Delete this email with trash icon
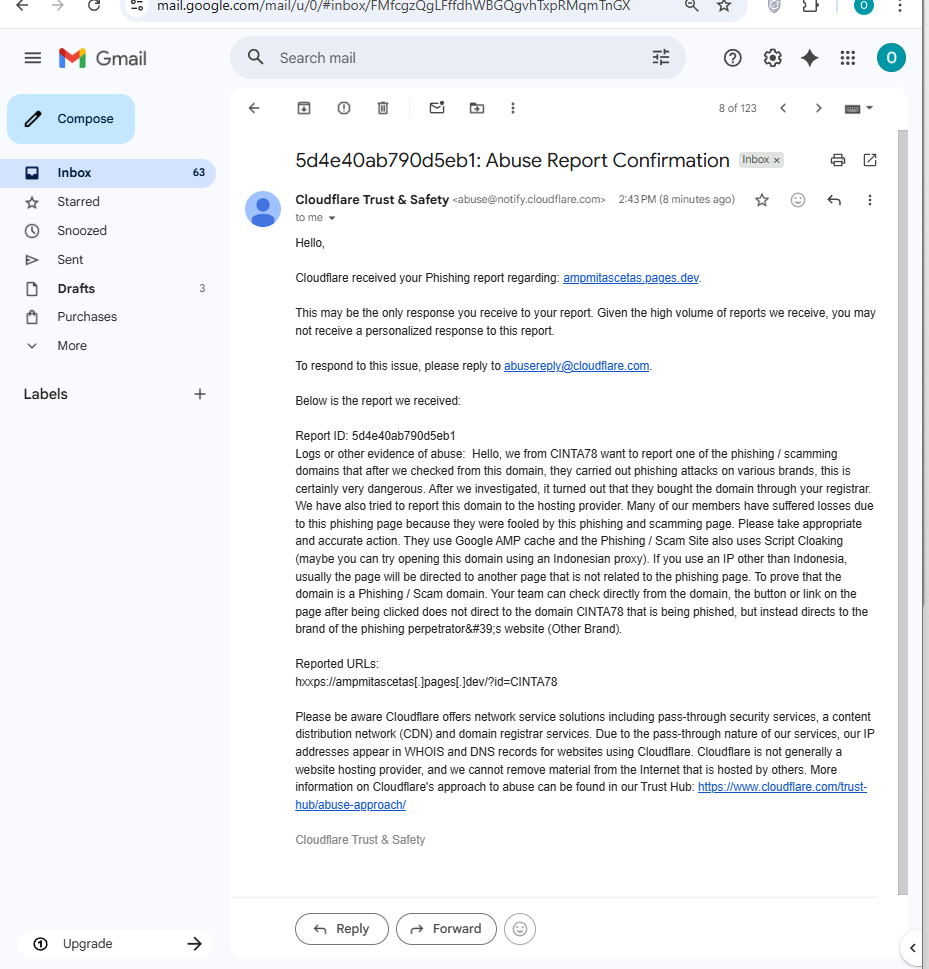 click(x=383, y=108)
